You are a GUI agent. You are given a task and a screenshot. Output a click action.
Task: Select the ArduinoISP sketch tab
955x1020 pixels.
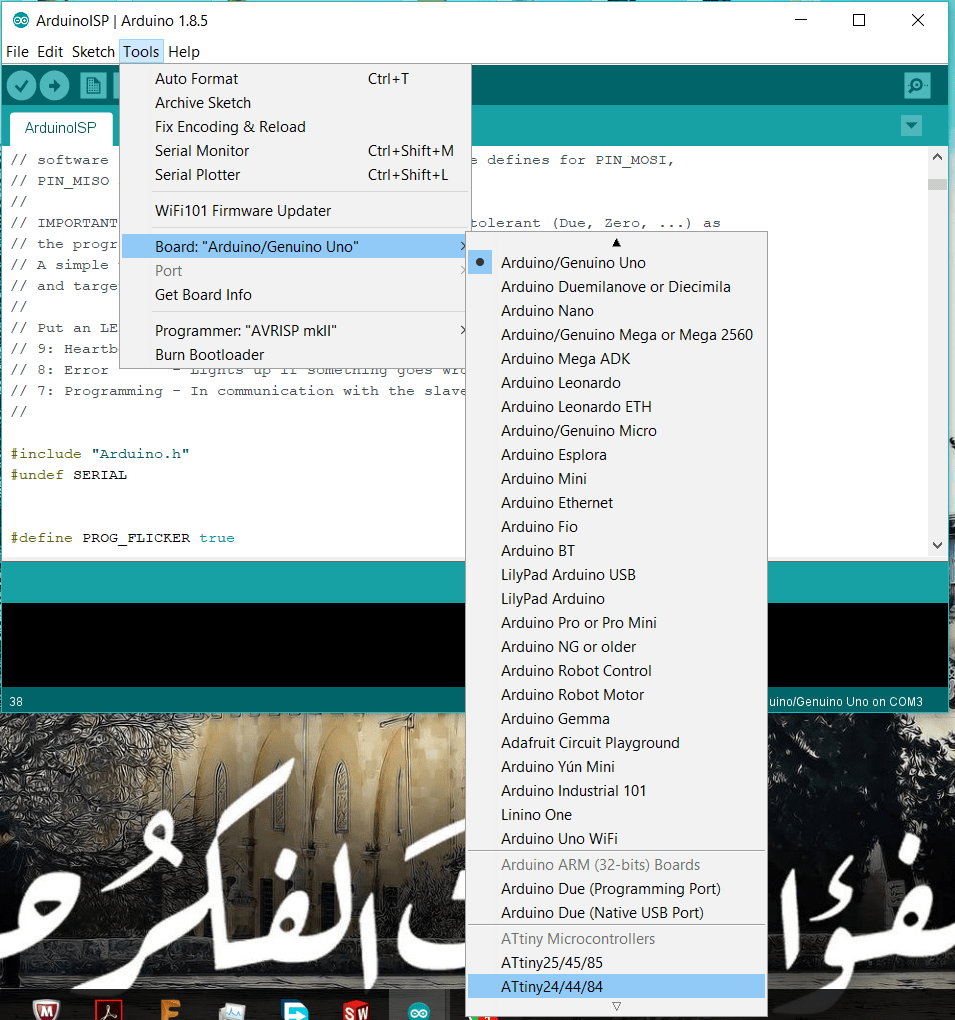(x=61, y=128)
